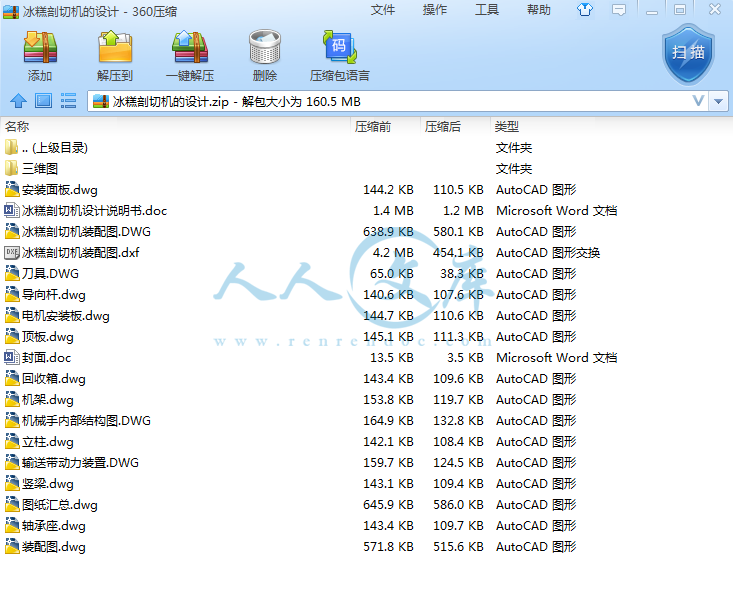This screenshot has height=597, width=733.
Task: Click the 645.9 KB size of 图纸汇总.dwg
Action: click(388, 505)
